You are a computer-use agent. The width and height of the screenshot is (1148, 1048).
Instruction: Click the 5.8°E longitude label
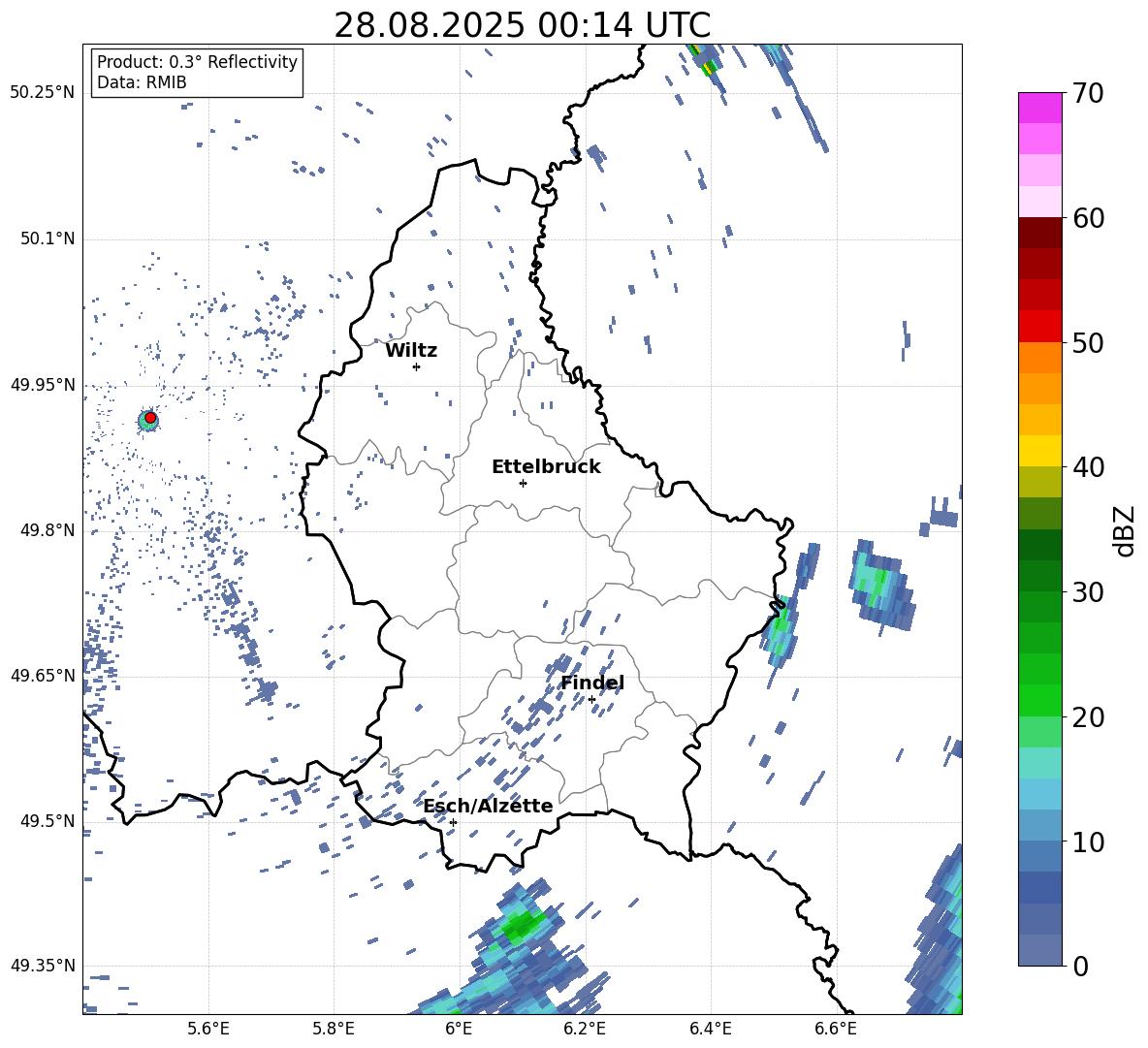tap(334, 1029)
